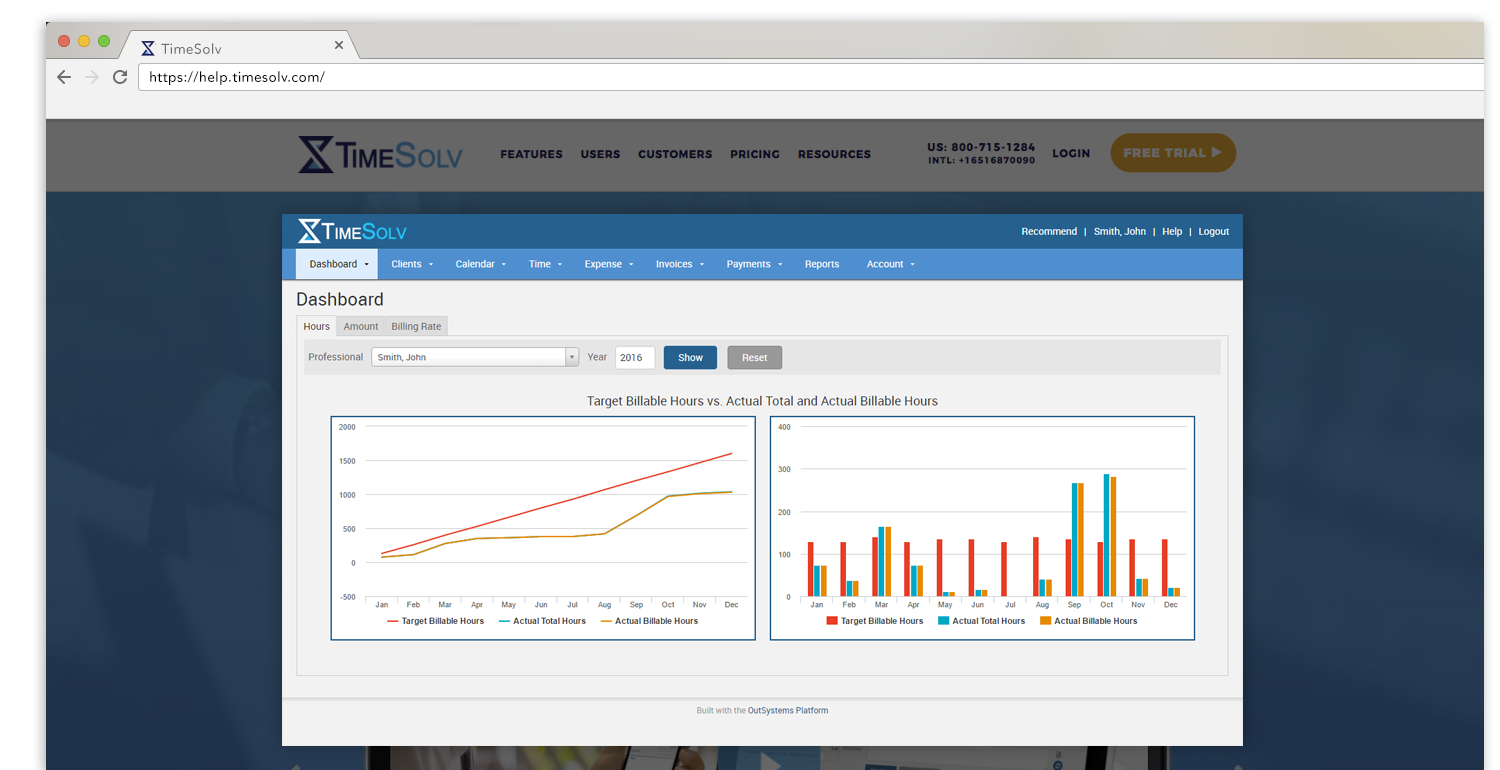Image resolution: width=1500 pixels, height=770 pixels.
Task: Toggle Target Billable Hours red bar legend
Action: coord(874,621)
